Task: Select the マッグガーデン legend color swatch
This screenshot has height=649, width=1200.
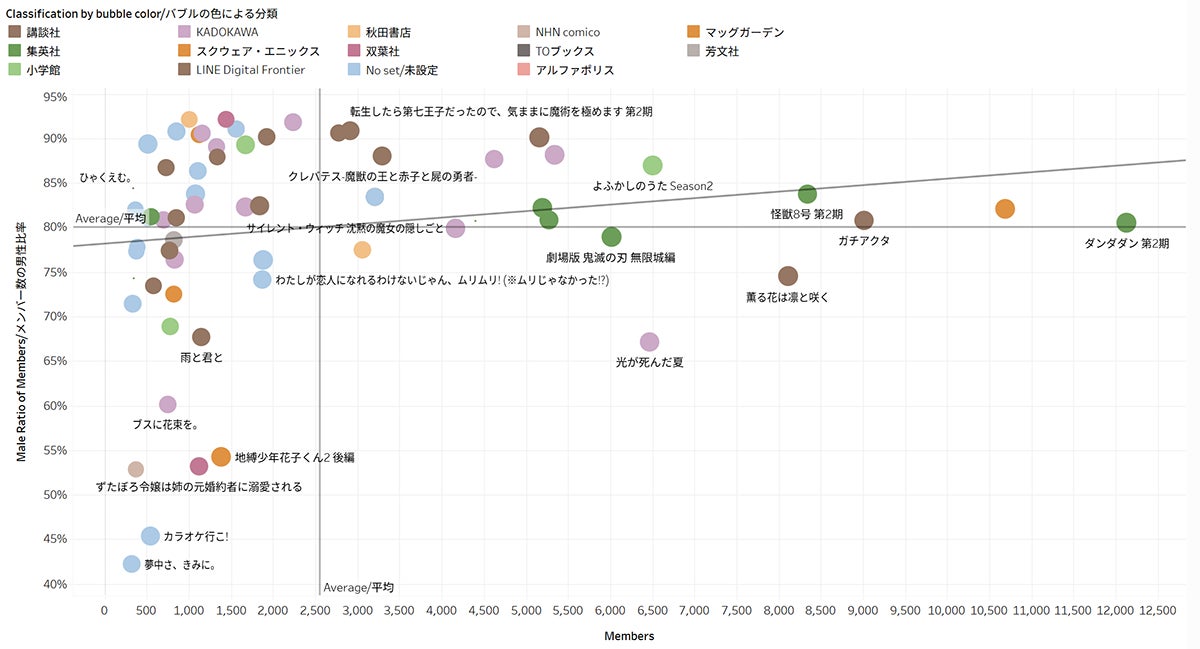Action: click(x=695, y=33)
